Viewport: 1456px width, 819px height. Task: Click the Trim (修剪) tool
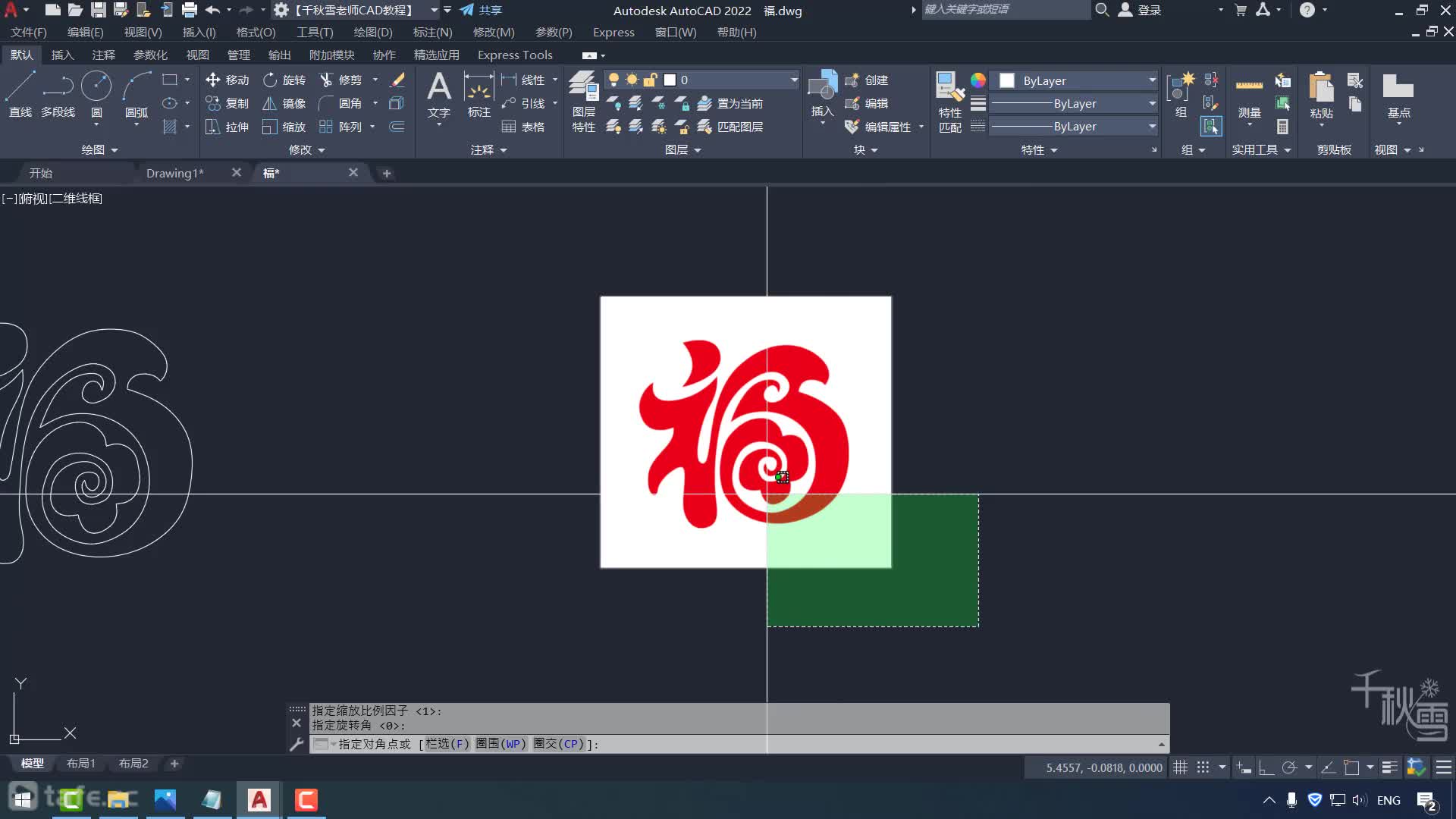[x=340, y=80]
